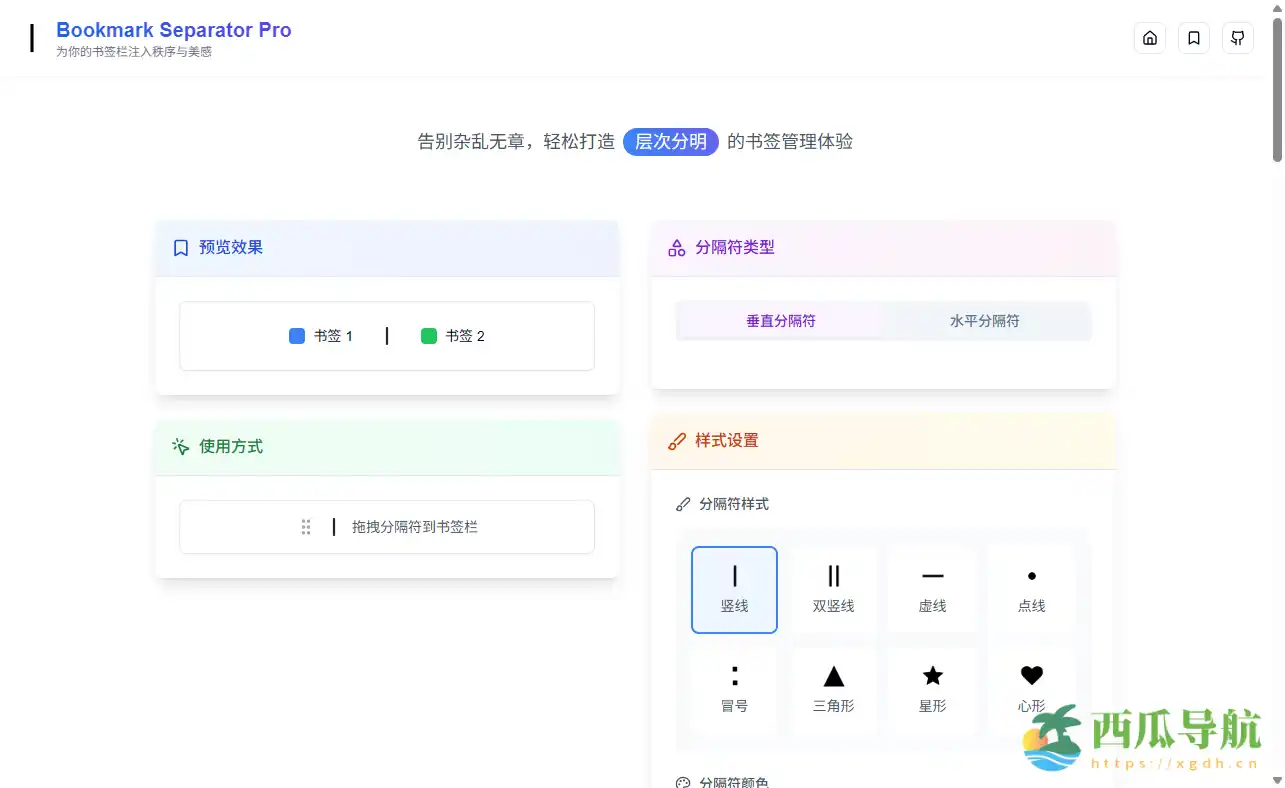Image resolution: width=1285 pixels, height=788 pixels.
Task: Switch to 垂直分隔符 vertical separator tab
Action: click(x=780, y=321)
